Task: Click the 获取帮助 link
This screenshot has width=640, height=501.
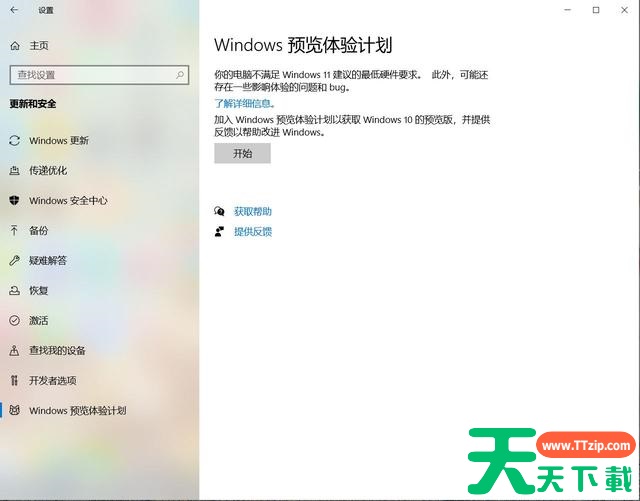Action: pyautogui.click(x=253, y=212)
